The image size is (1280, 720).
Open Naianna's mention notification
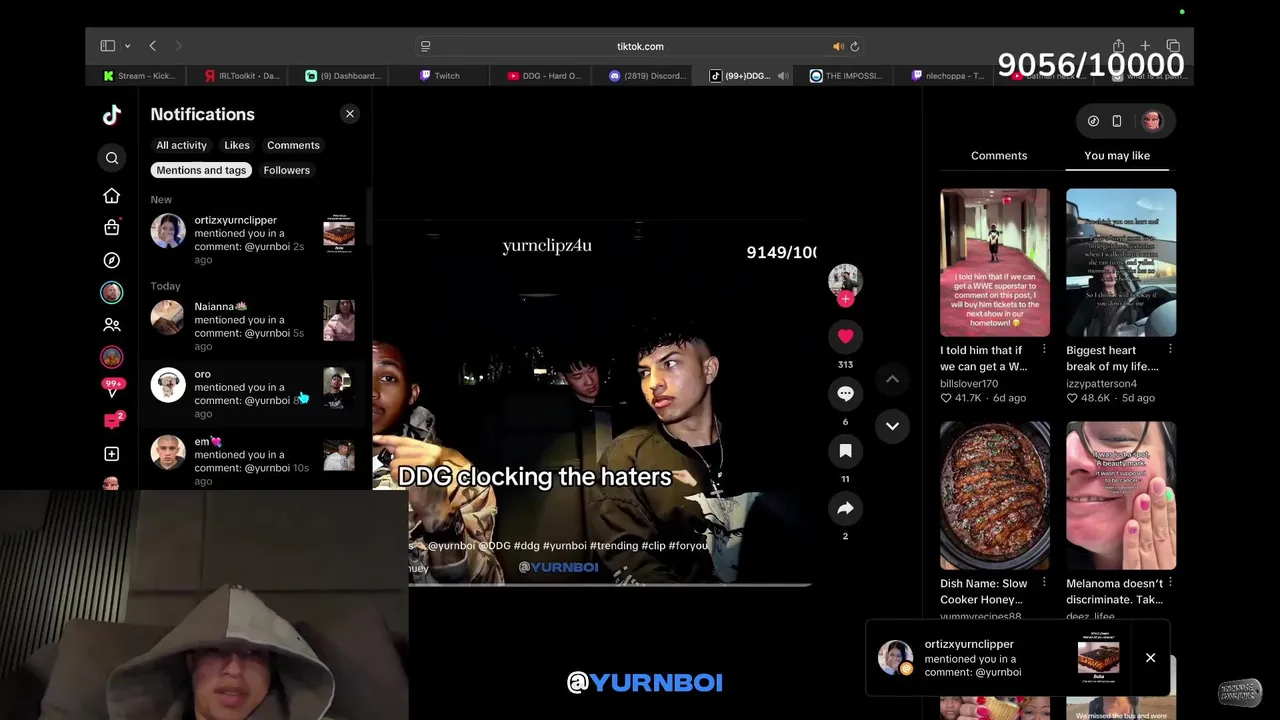pos(254,326)
